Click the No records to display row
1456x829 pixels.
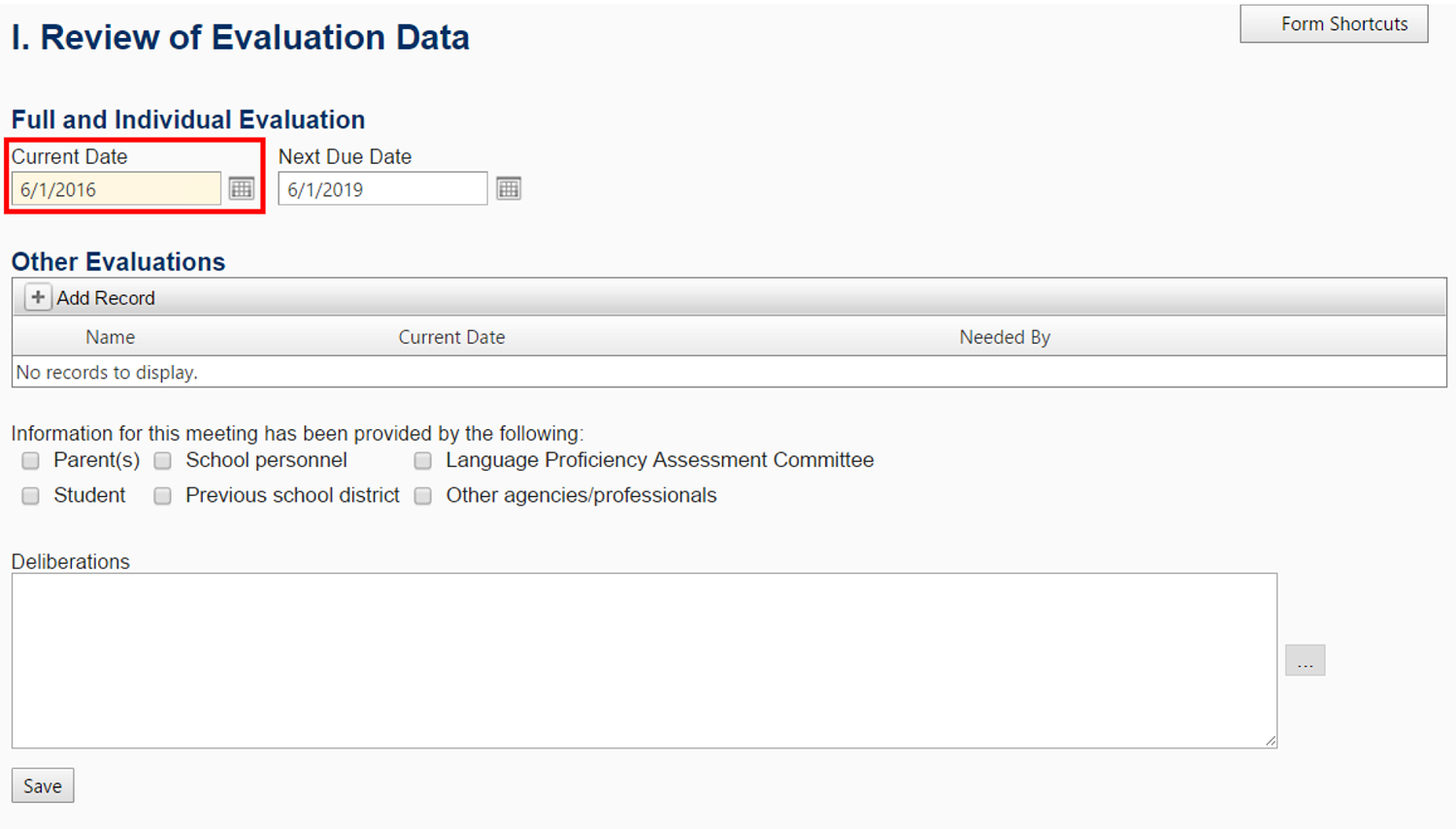pyautogui.click(x=107, y=372)
